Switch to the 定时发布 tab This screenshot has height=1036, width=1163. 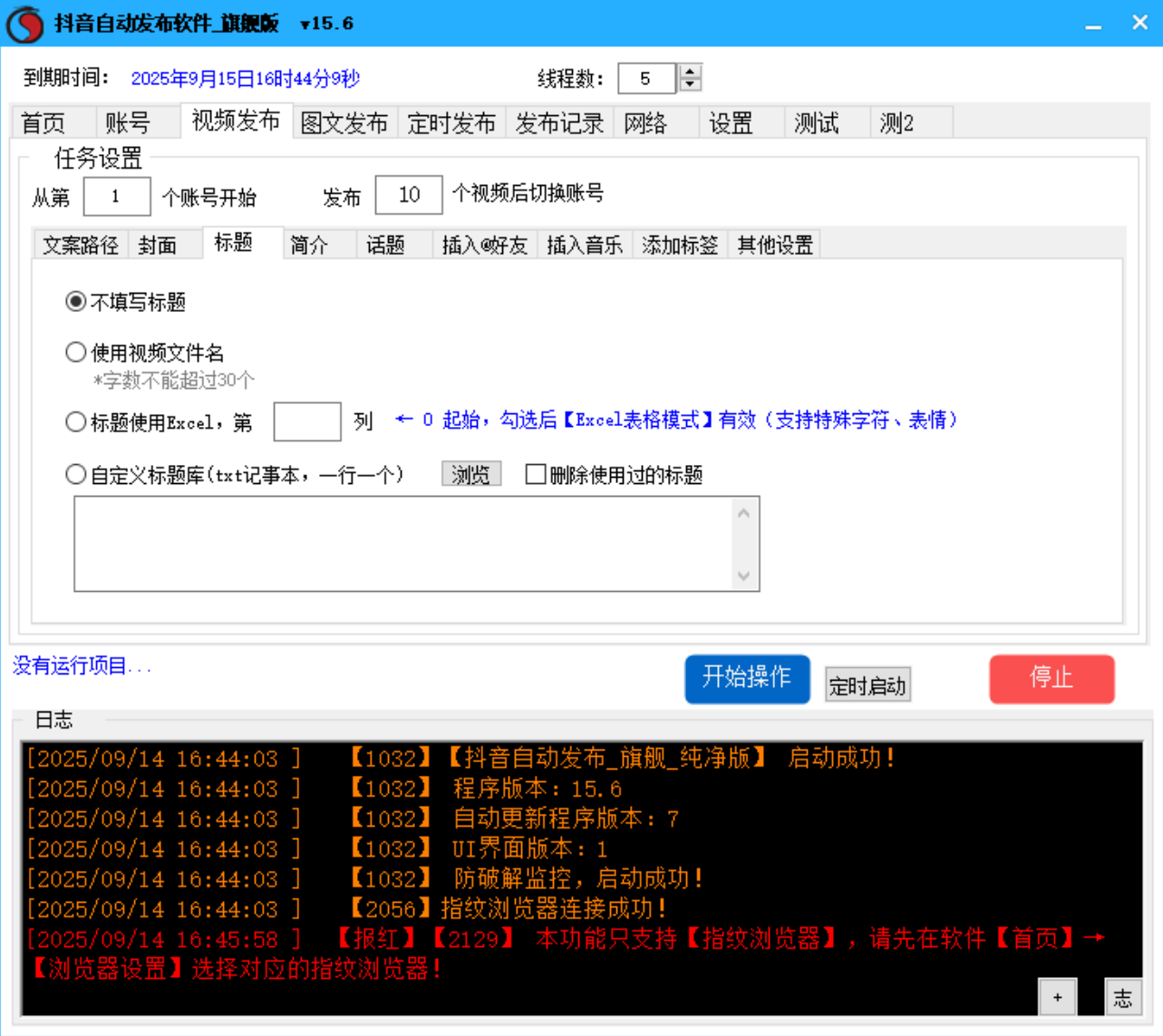[x=451, y=122]
